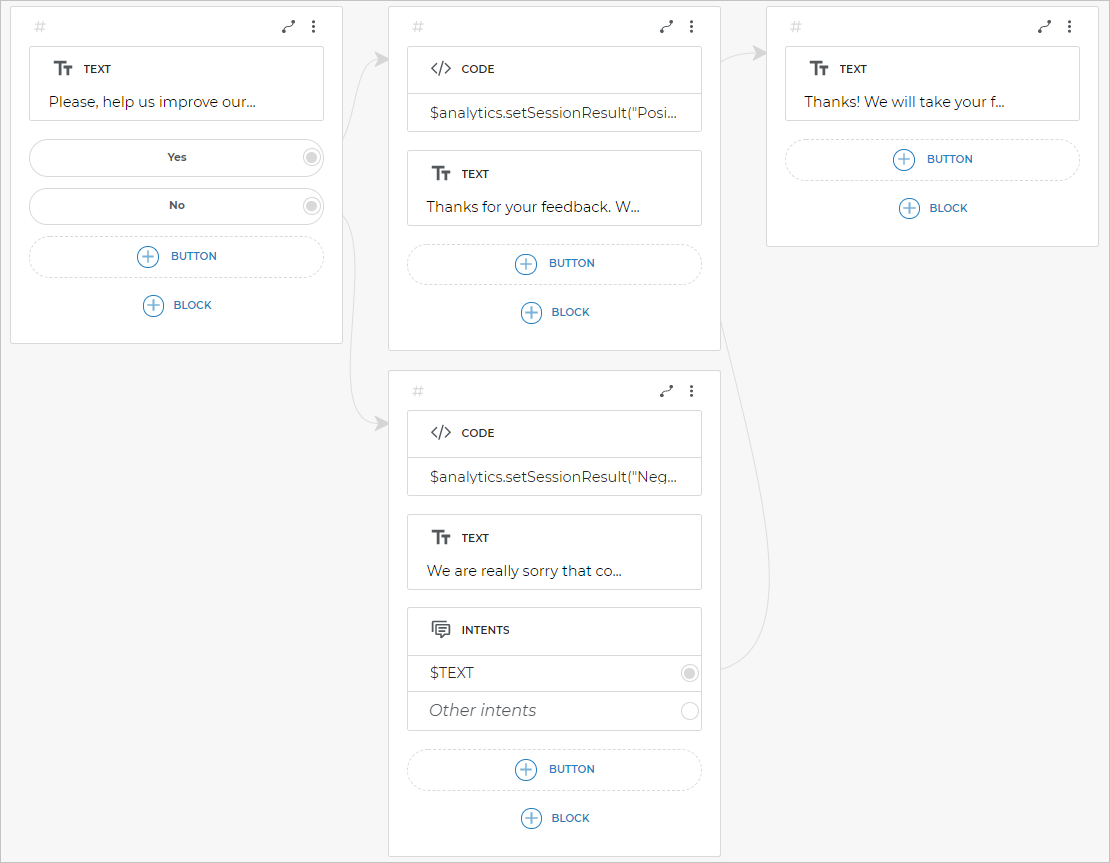The height and width of the screenshot is (863, 1110).
Task: Select the No button connector dot
Action: tap(311, 206)
